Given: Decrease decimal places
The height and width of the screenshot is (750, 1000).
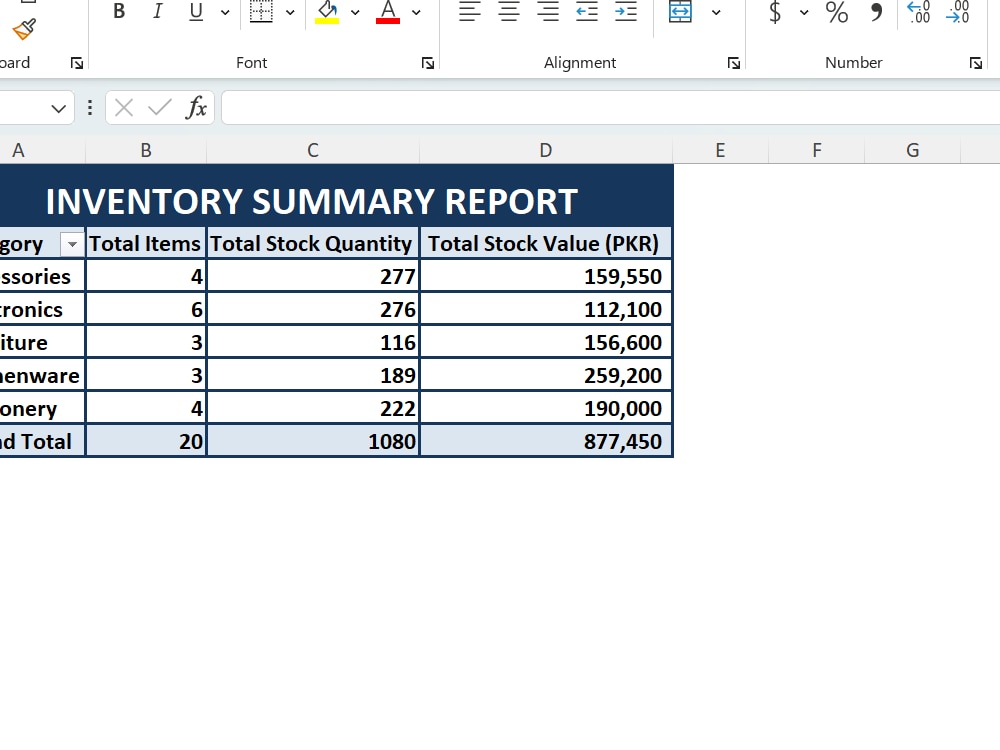Looking at the screenshot, I should tap(957, 11).
